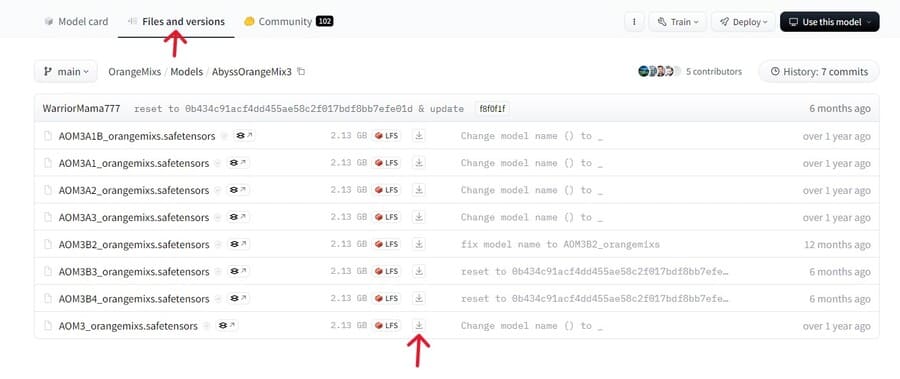
Task: Open the AOM3B3_orangemixs.safetensors file link
Action: tap(134, 271)
